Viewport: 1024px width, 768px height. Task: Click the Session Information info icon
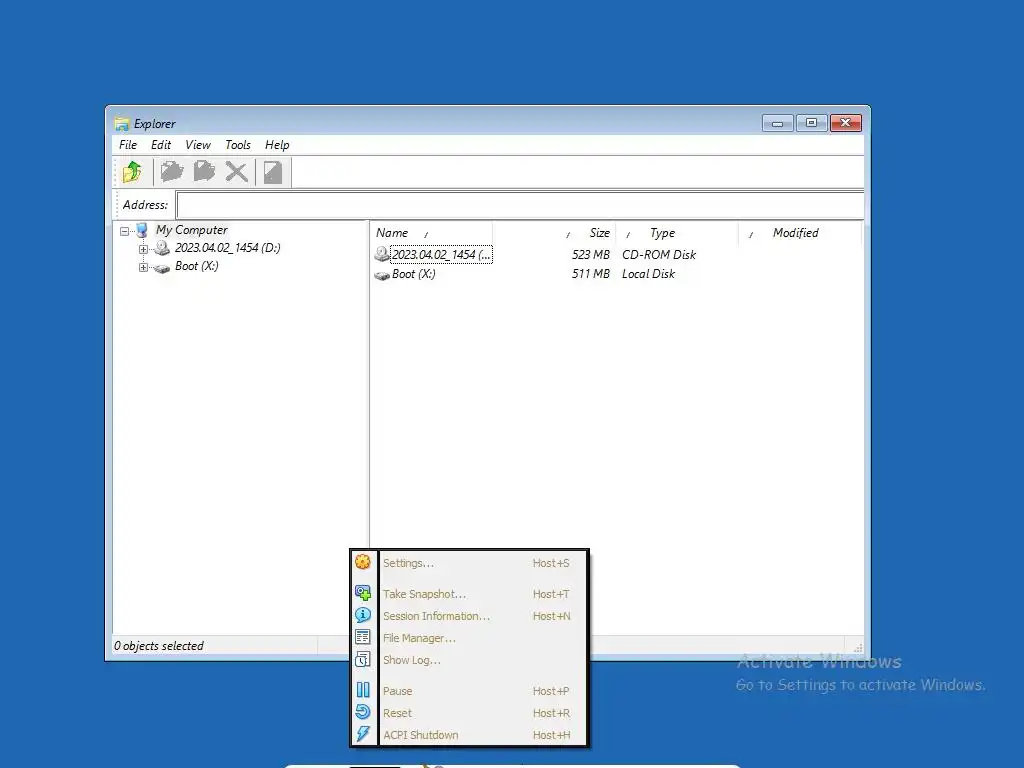363,615
